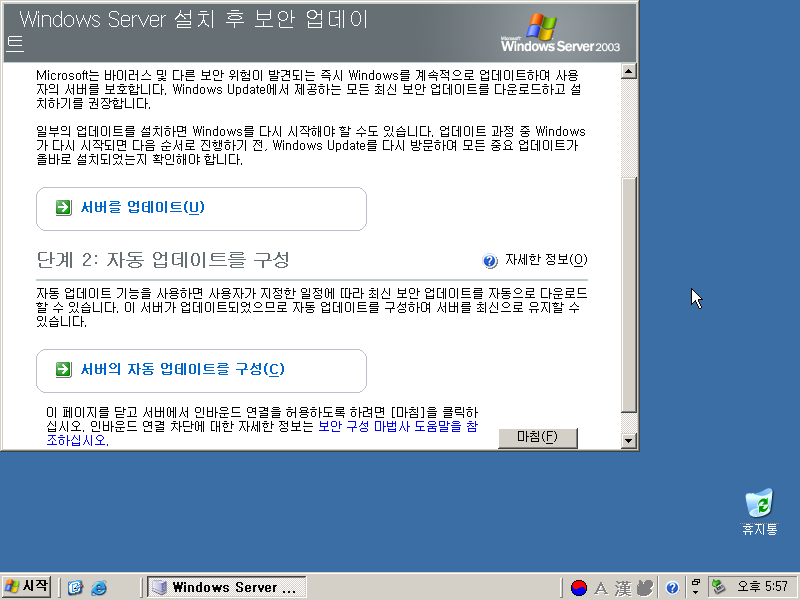Open the 보안 구성 마법사 도움말 link

pyautogui.click(x=398, y=427)
